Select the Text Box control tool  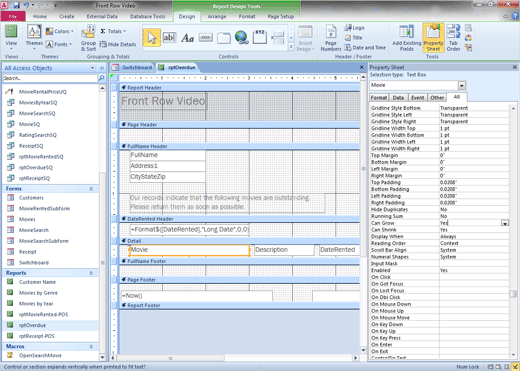pyautogui.click(x=169, y=38)
